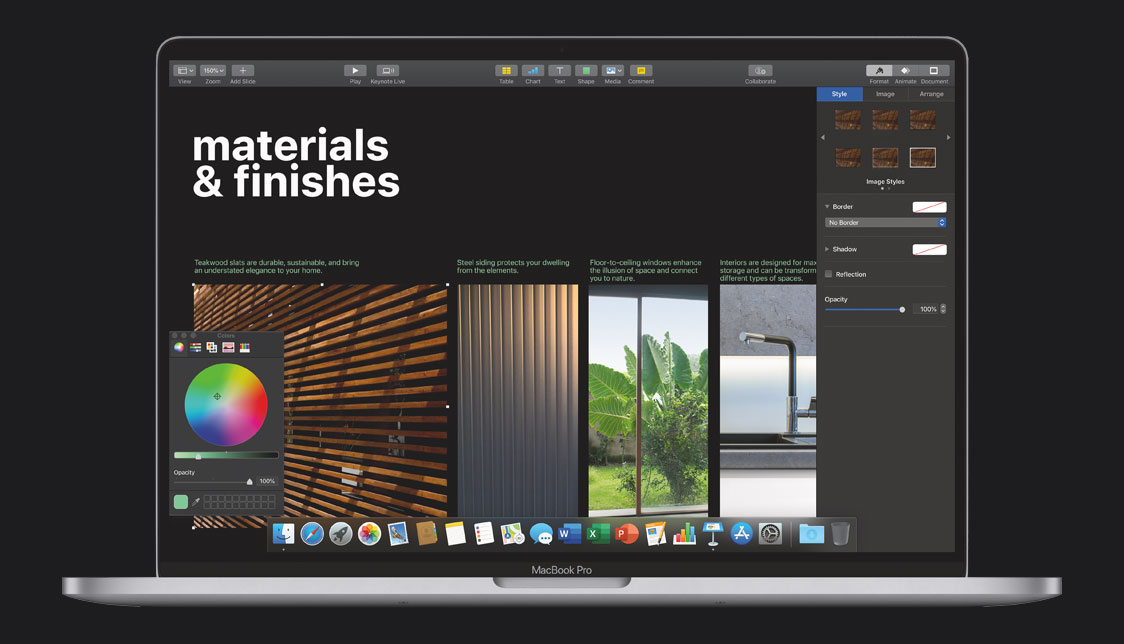Collapse the Border section triangle

coord(827,207)
